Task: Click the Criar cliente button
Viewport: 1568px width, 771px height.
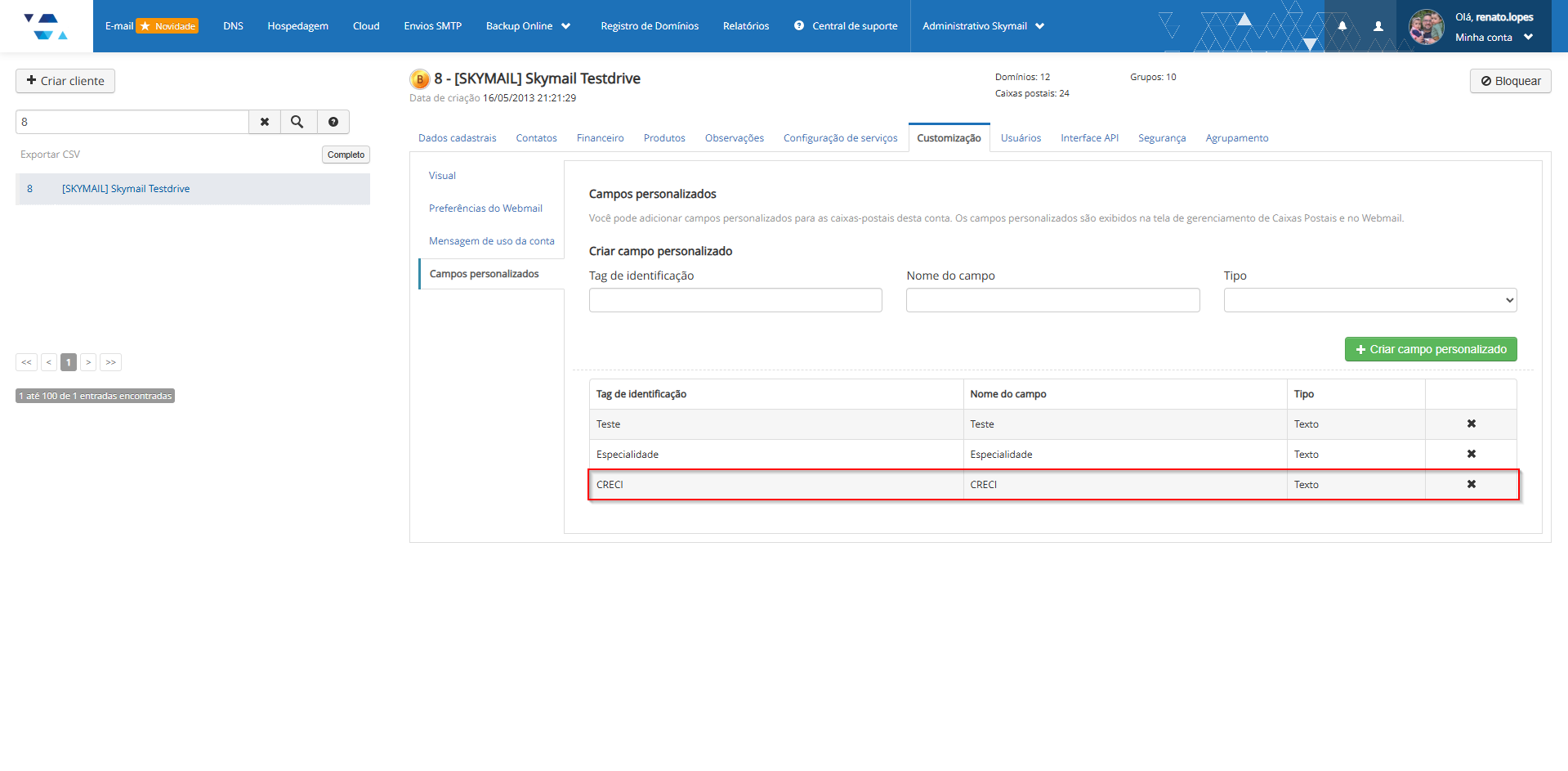Action: 65,81
